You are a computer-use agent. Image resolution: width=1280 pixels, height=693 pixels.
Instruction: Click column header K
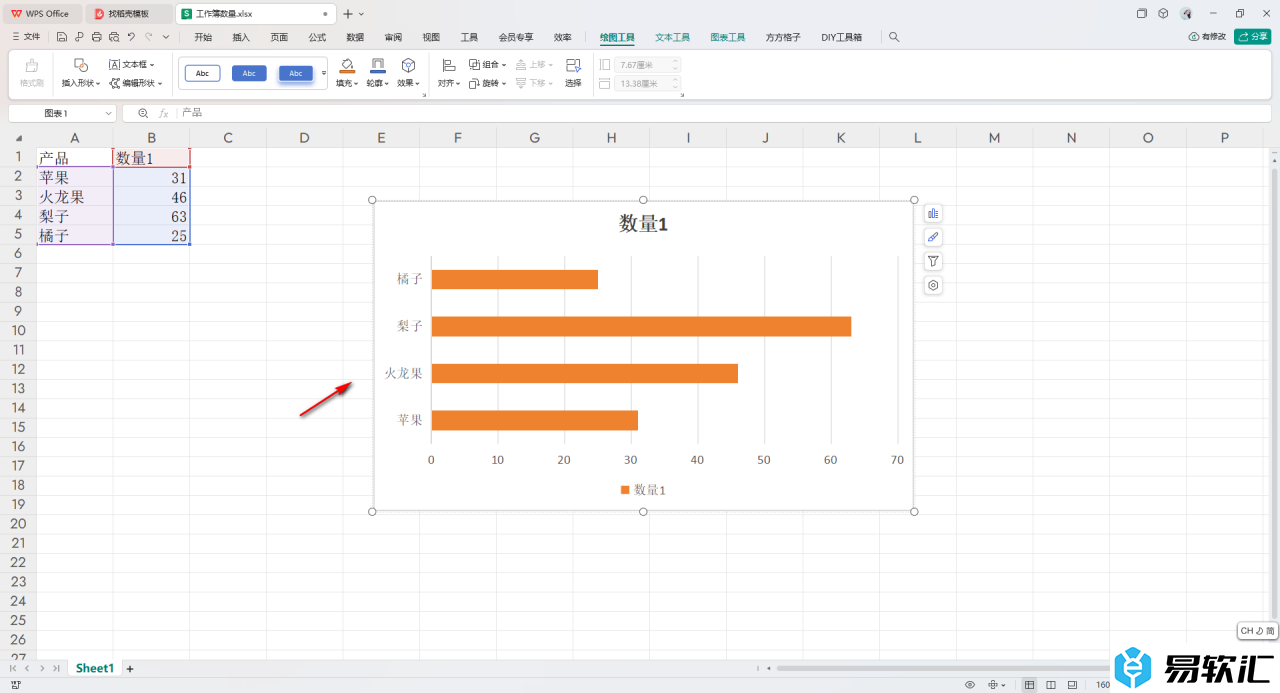coord(841,138)
